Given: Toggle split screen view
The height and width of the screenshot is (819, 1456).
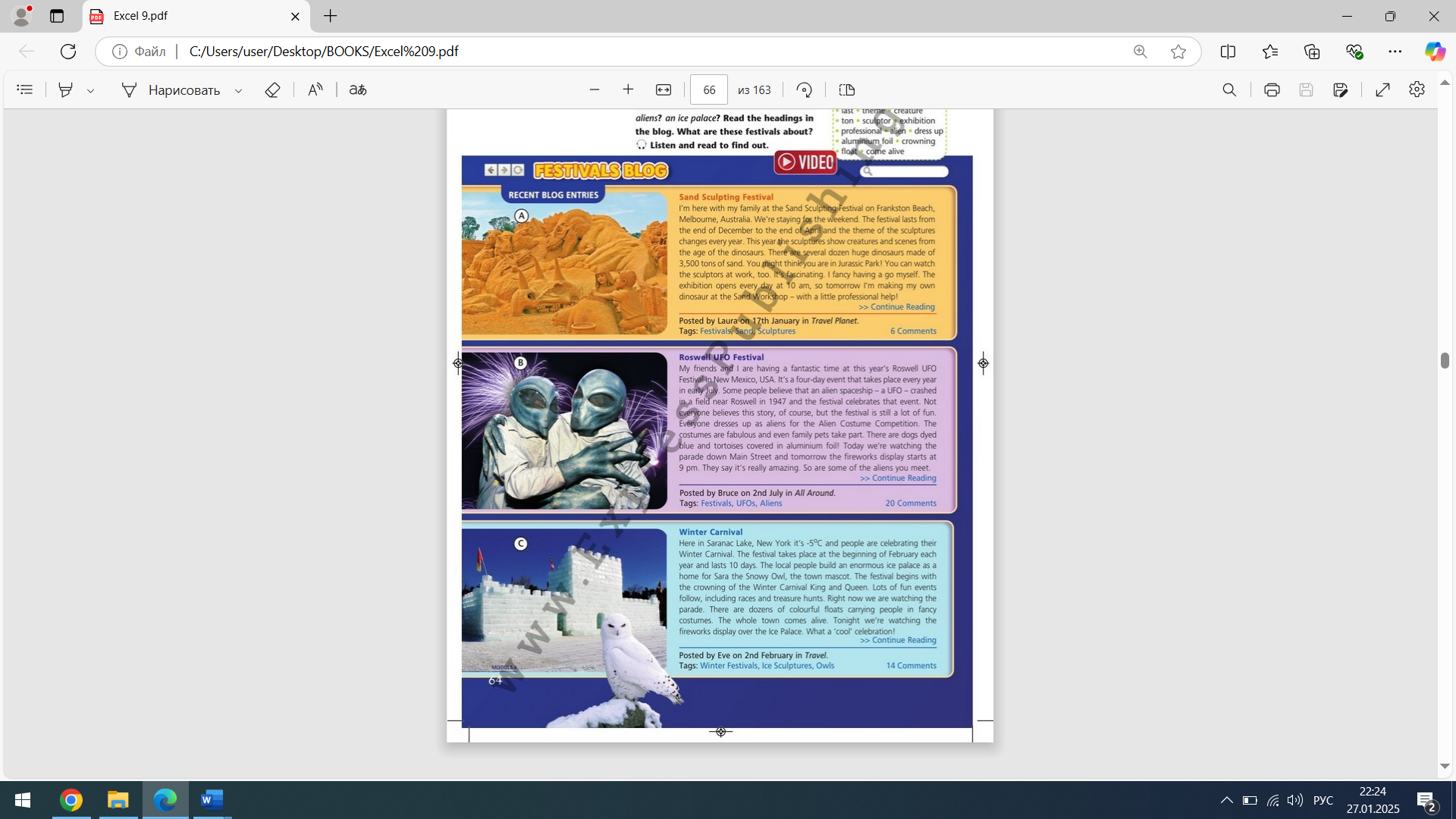Looking at the screenshot, I should (x=1228, y=52).
